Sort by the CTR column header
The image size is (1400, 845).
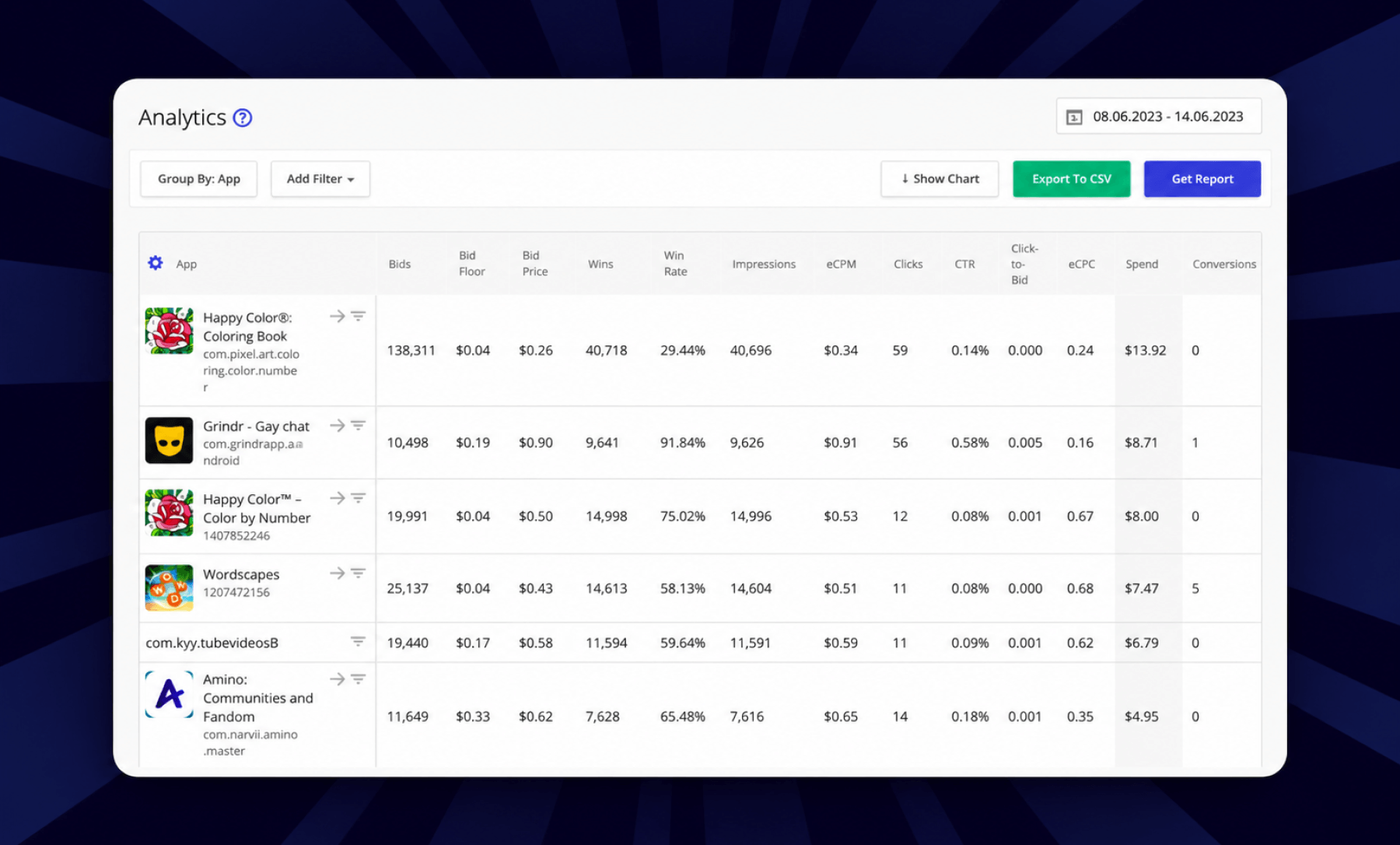tap(964, 264)
